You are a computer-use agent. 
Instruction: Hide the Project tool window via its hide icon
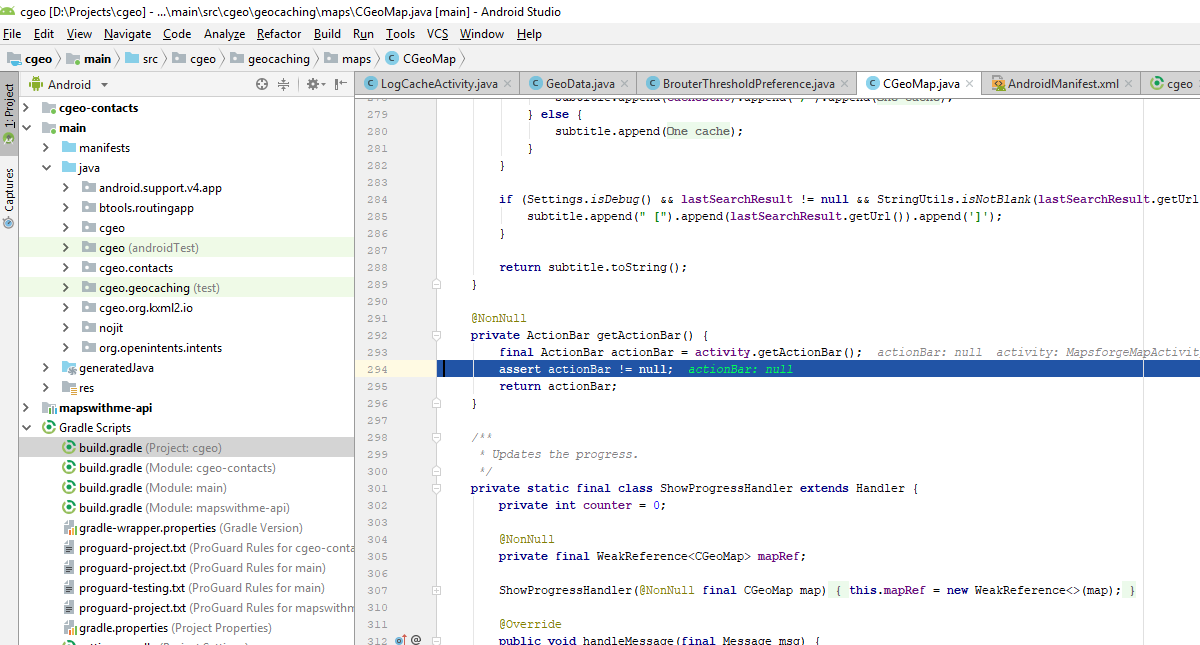[341, 83]
